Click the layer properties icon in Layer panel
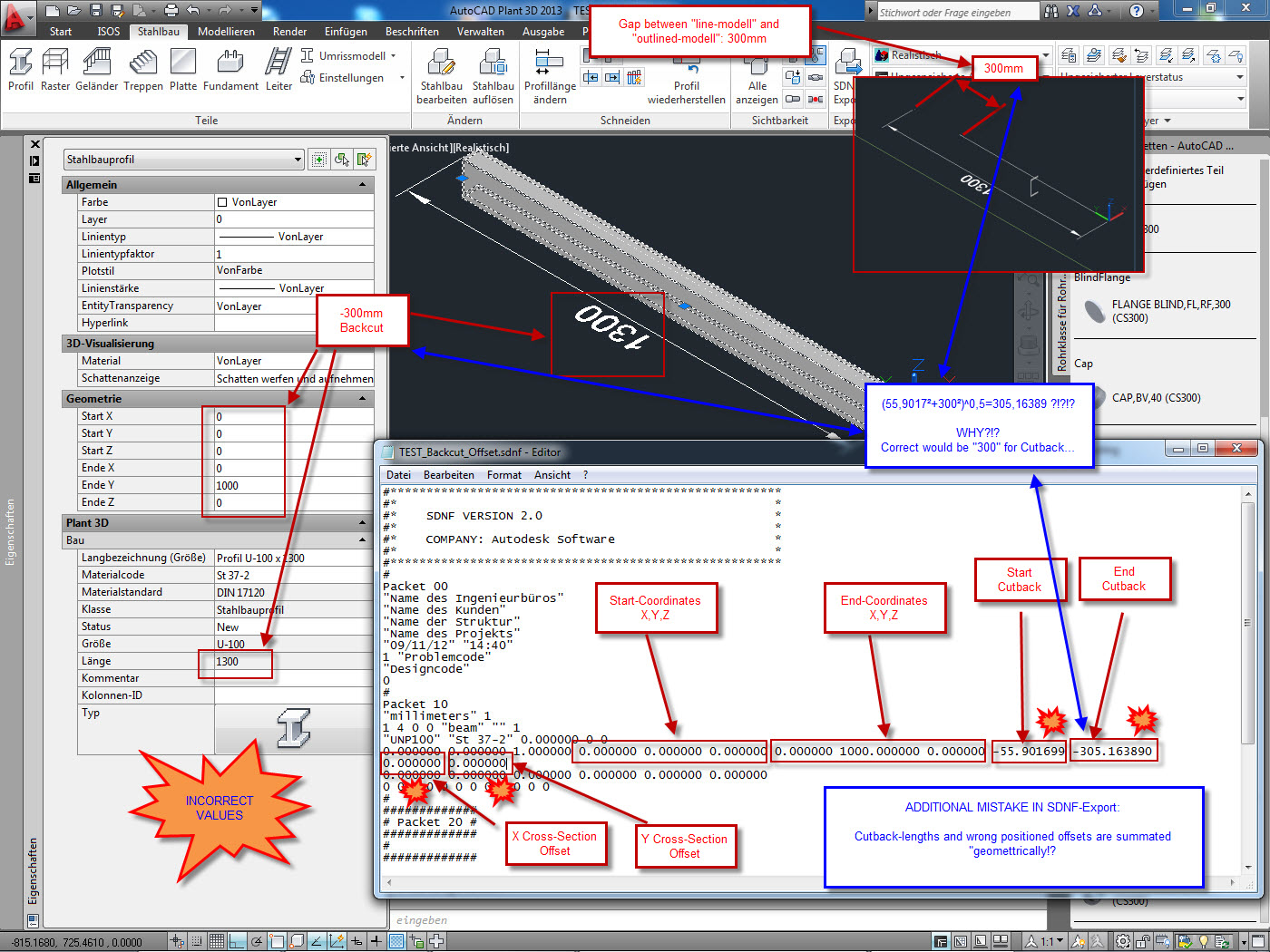1270x952 pixels. (1070, 56)
